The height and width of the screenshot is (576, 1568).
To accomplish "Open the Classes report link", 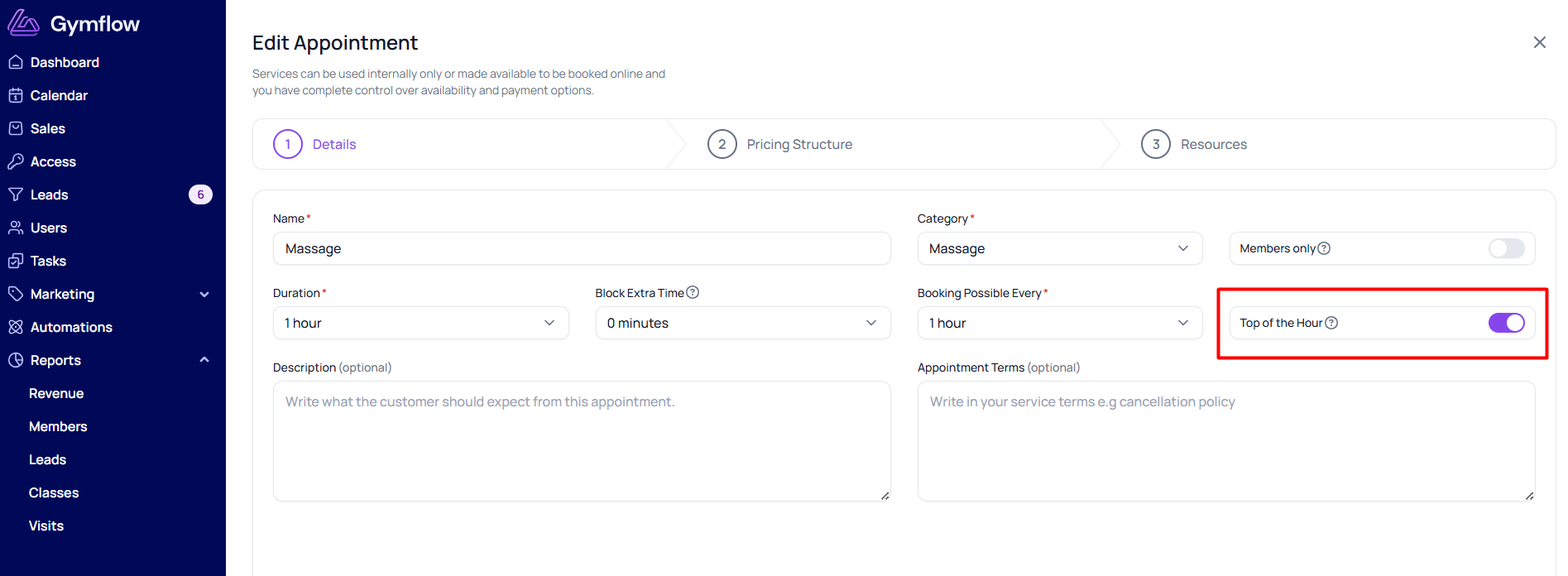I will click(x=54, y=492).
